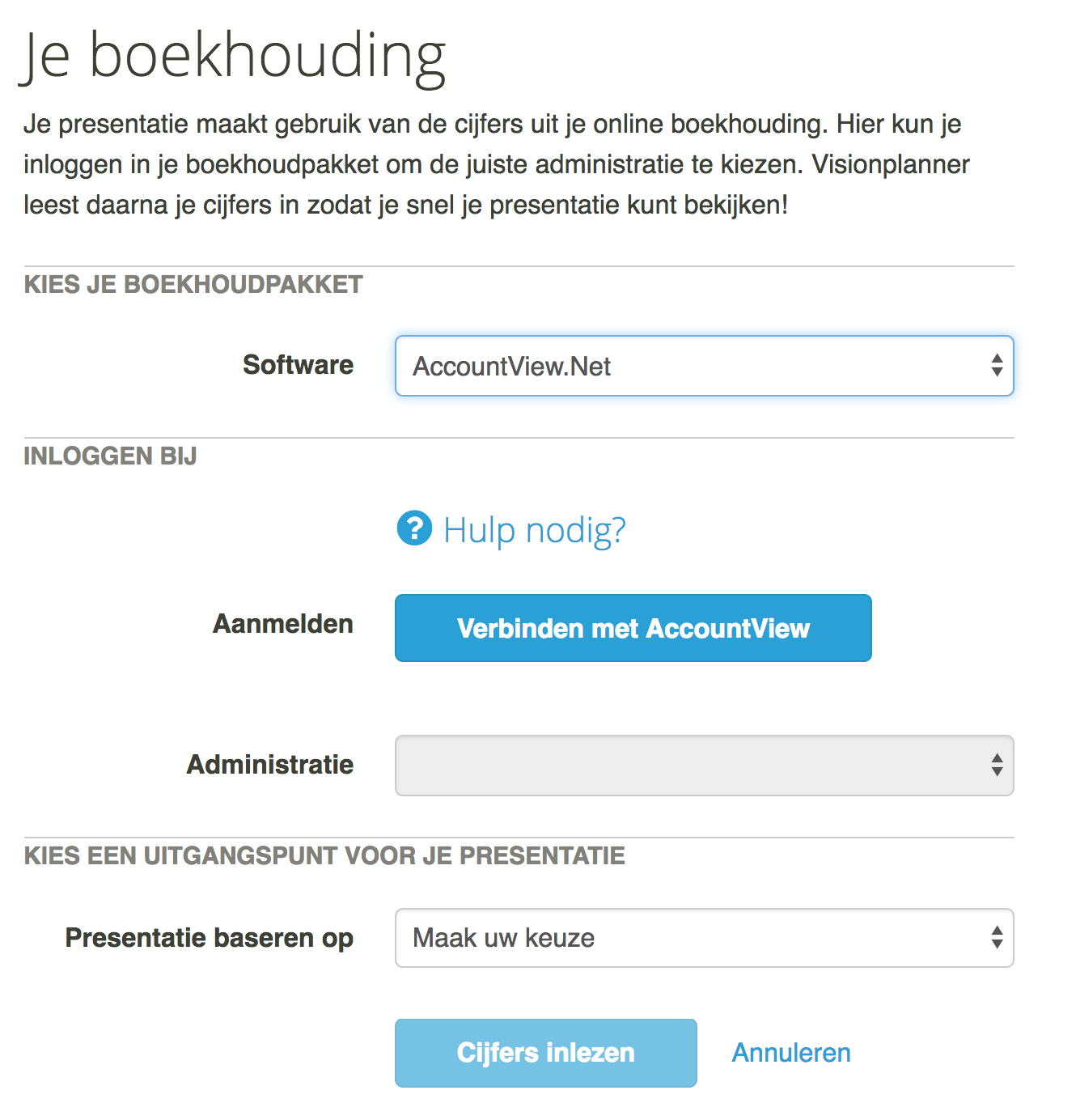Click the INLOGGEN BIJ section heading
The width and height of the screenshot is (1076, 1120).
[x=110, y=456]
